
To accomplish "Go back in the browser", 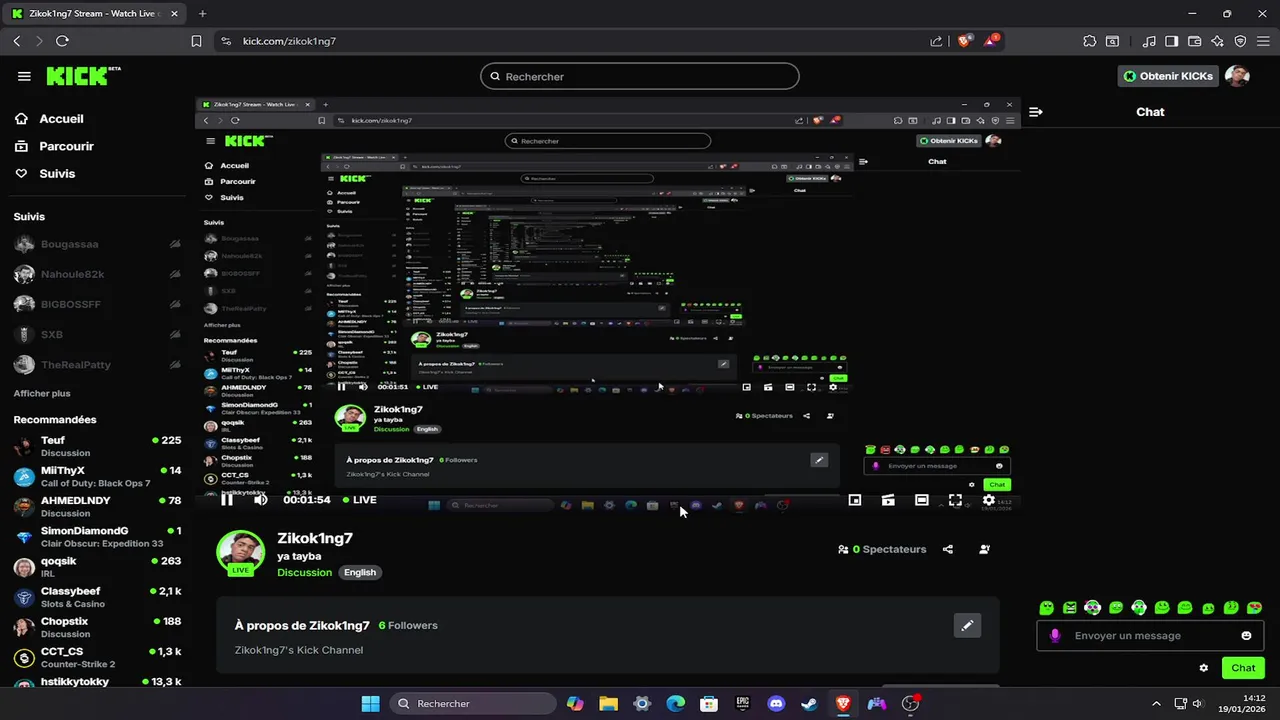I will [x=16, y=41].
